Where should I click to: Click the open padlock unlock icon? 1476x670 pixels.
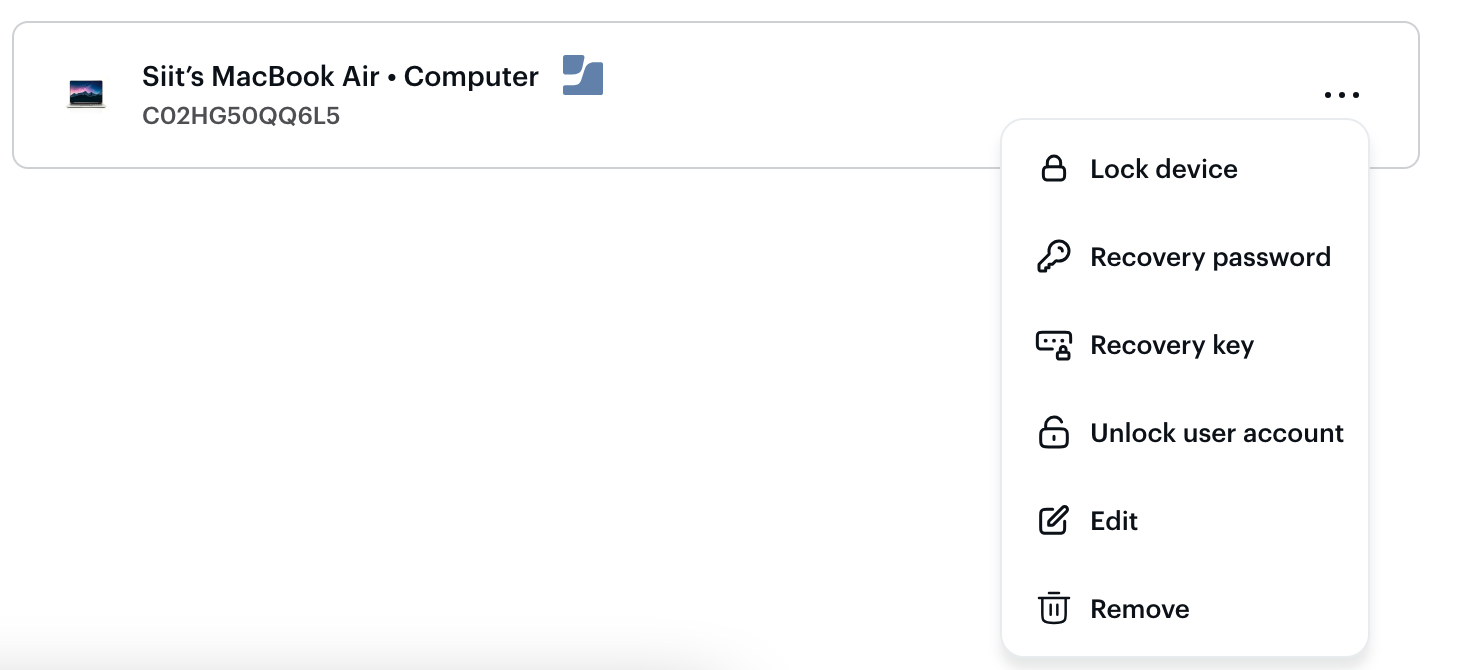1053,433
